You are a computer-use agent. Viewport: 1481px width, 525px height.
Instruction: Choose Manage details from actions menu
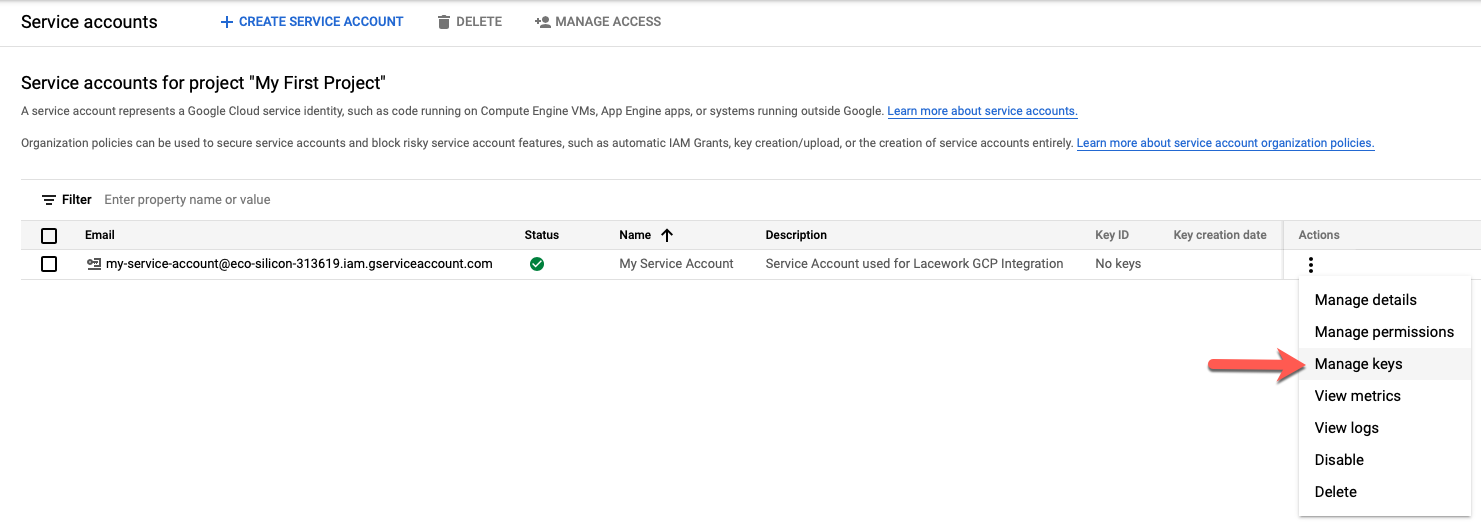pyautogui.click(x=1384, y=300)
